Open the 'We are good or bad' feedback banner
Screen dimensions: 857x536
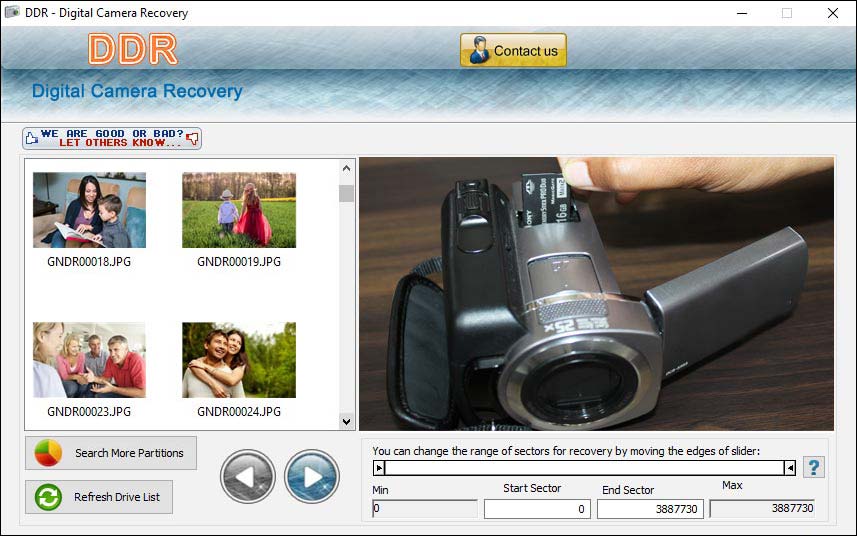coord(112,138)
